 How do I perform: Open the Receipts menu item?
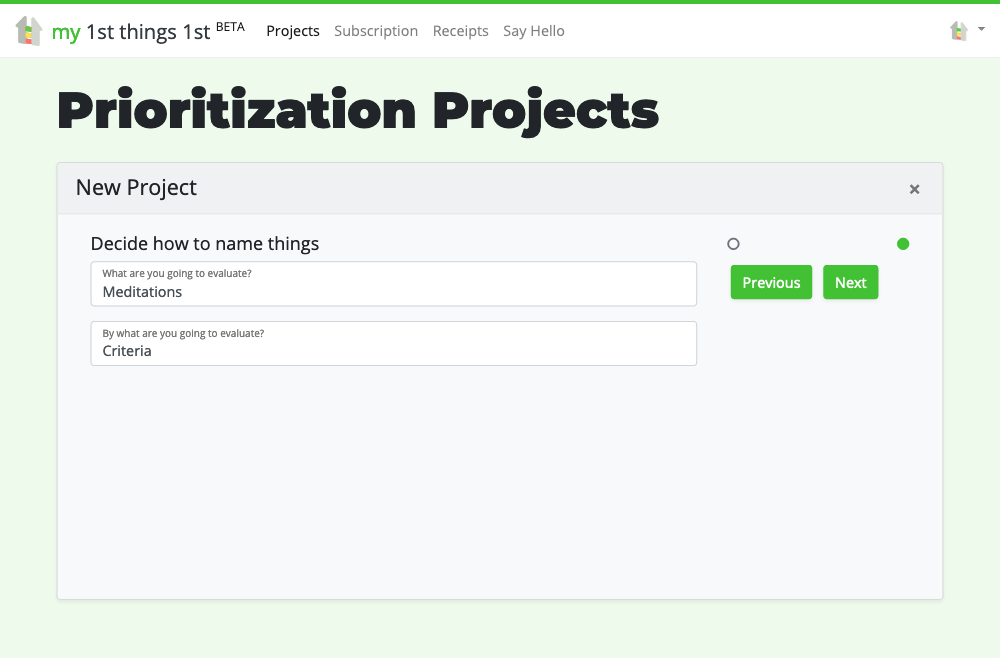tap(460, 31)
